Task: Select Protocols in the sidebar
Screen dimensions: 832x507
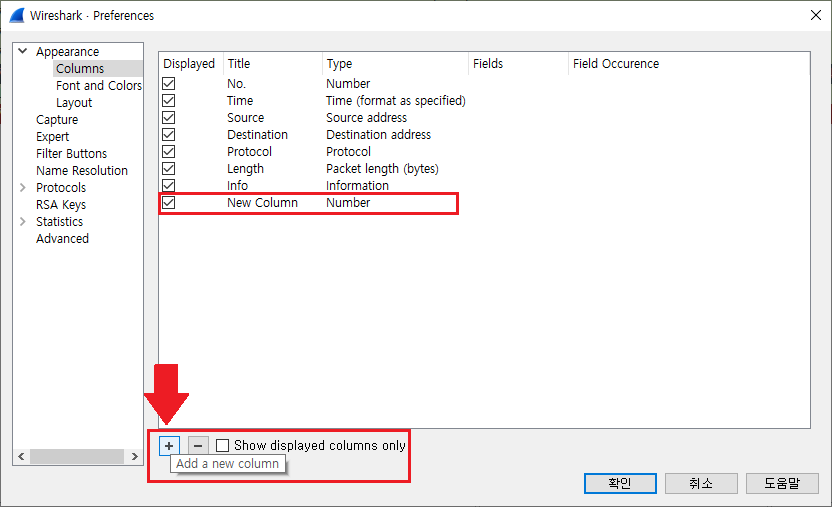Action: click(61, 188)
